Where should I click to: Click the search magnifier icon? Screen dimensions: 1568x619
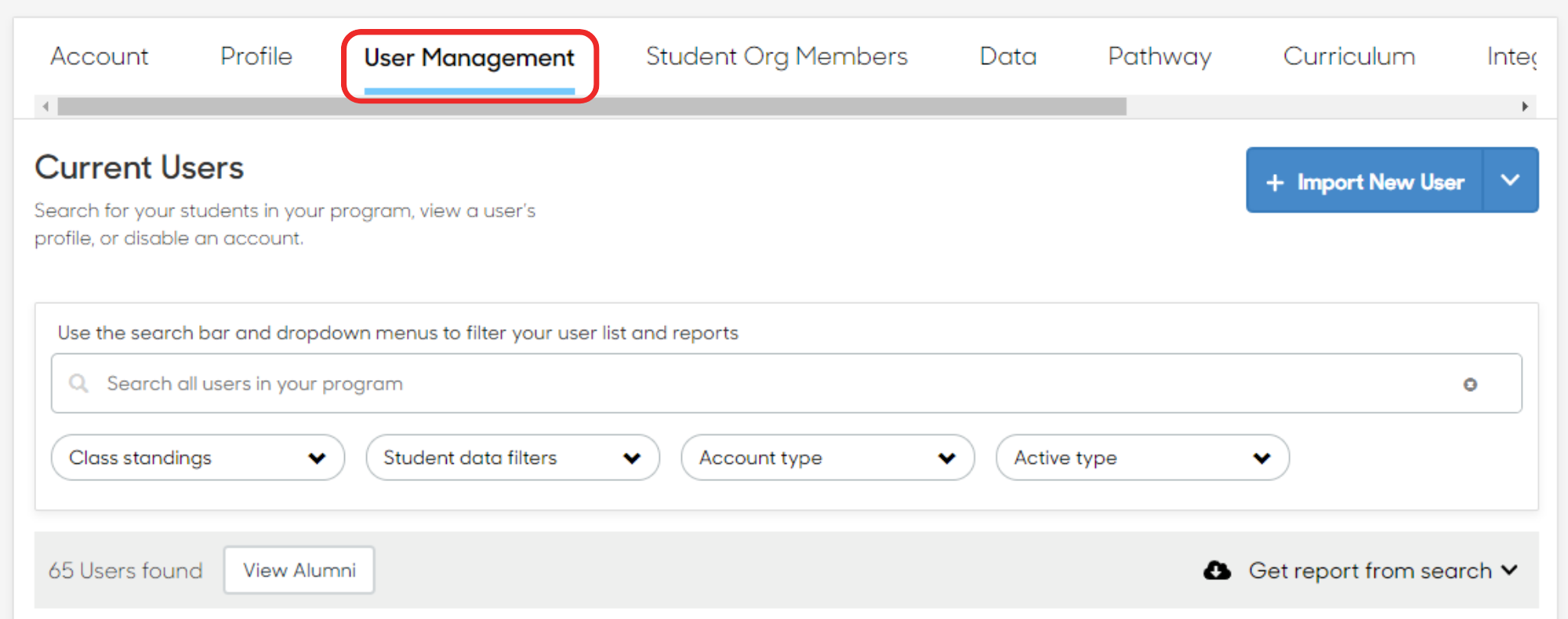click(x=78, y=383)
